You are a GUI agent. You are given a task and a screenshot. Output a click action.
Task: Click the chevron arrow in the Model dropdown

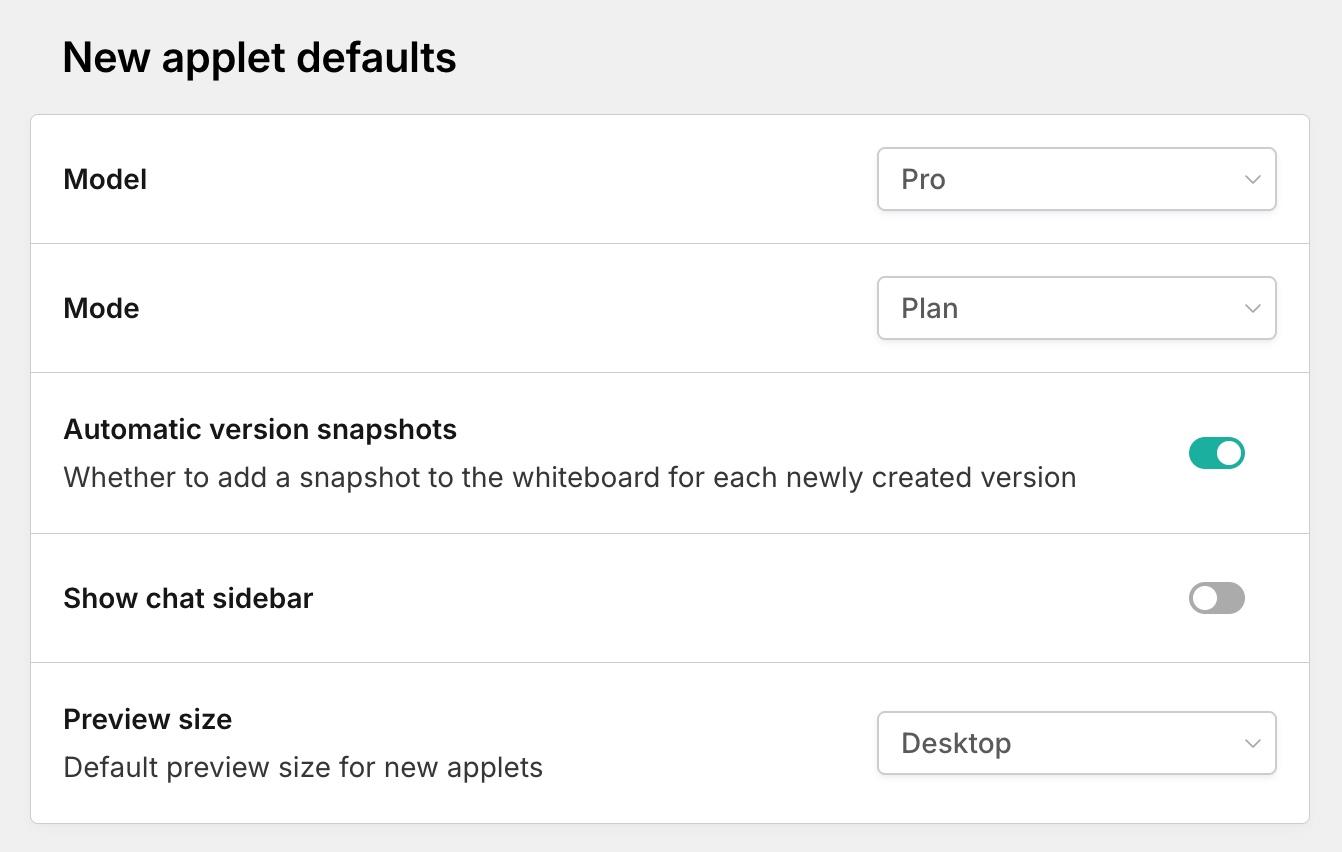point(1252,180)
